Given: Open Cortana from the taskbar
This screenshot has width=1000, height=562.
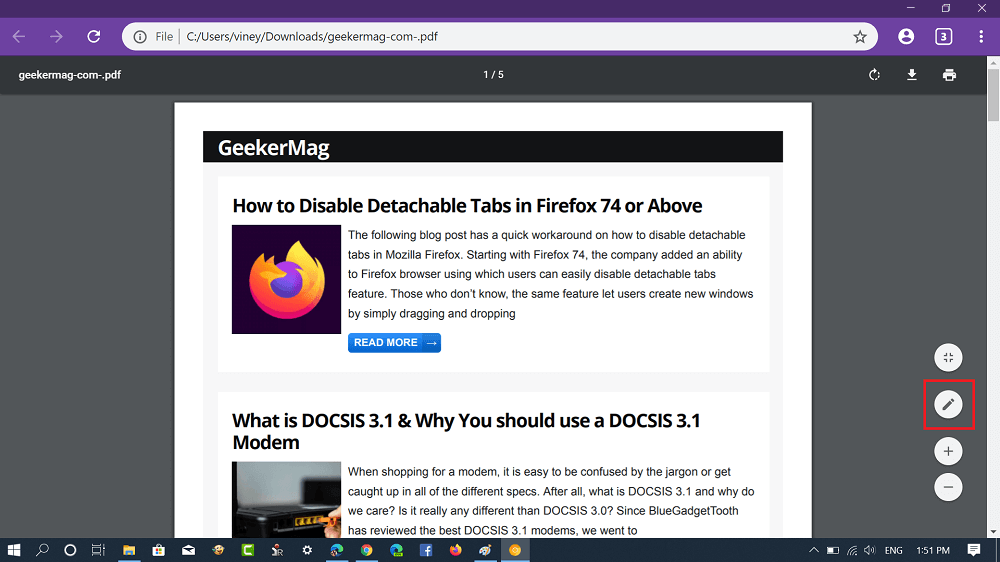Looking at the screenshot, I should [70, 550].
